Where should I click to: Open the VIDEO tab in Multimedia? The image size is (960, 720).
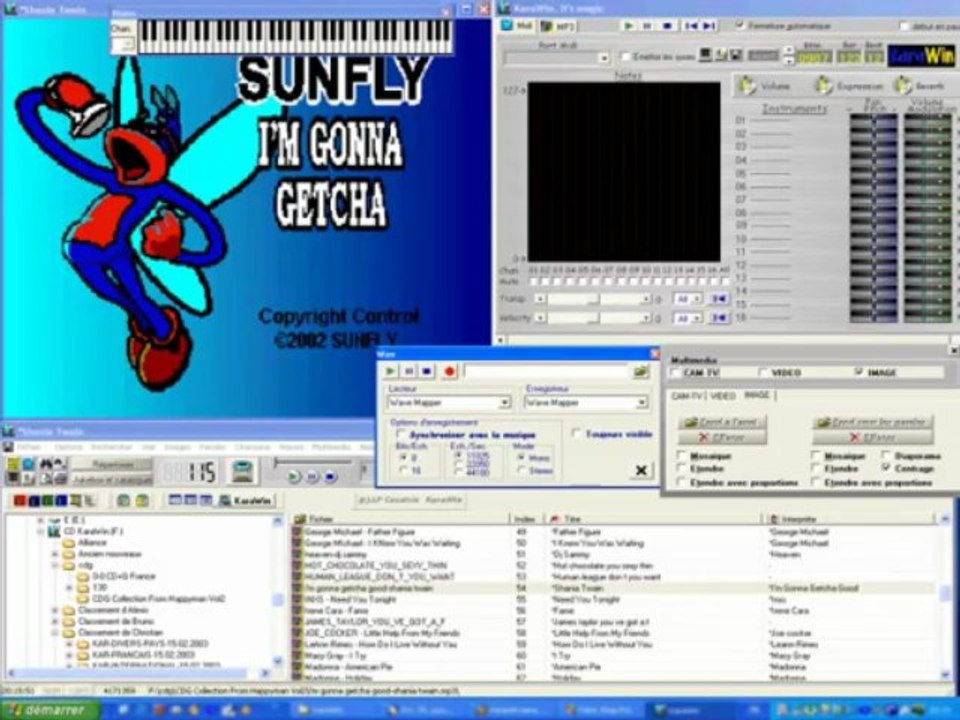[722, 396]
